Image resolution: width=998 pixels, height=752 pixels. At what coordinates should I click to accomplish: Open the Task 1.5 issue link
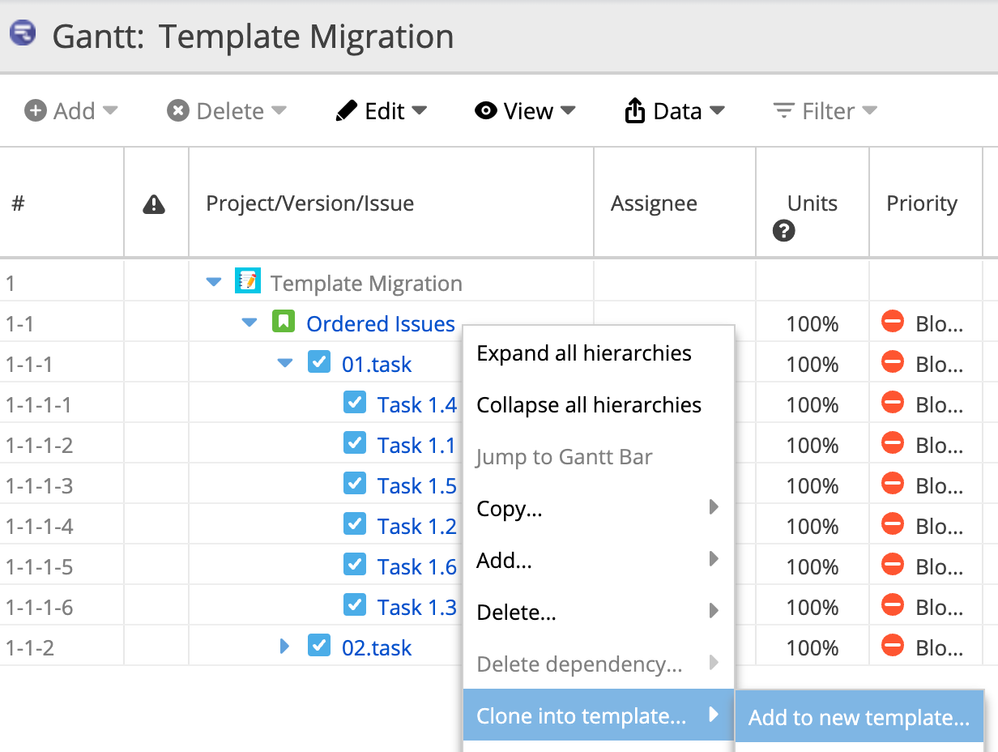[417, 486]
